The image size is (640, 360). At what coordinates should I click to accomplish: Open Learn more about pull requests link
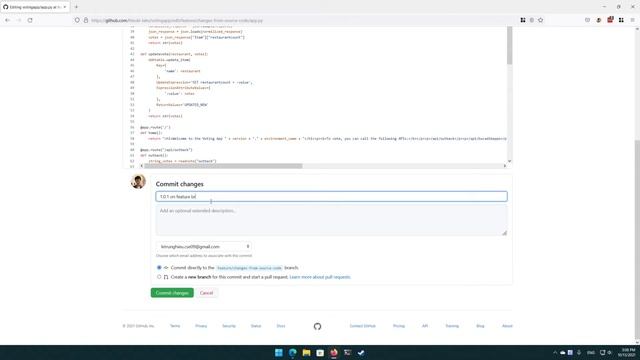(320, 277)
